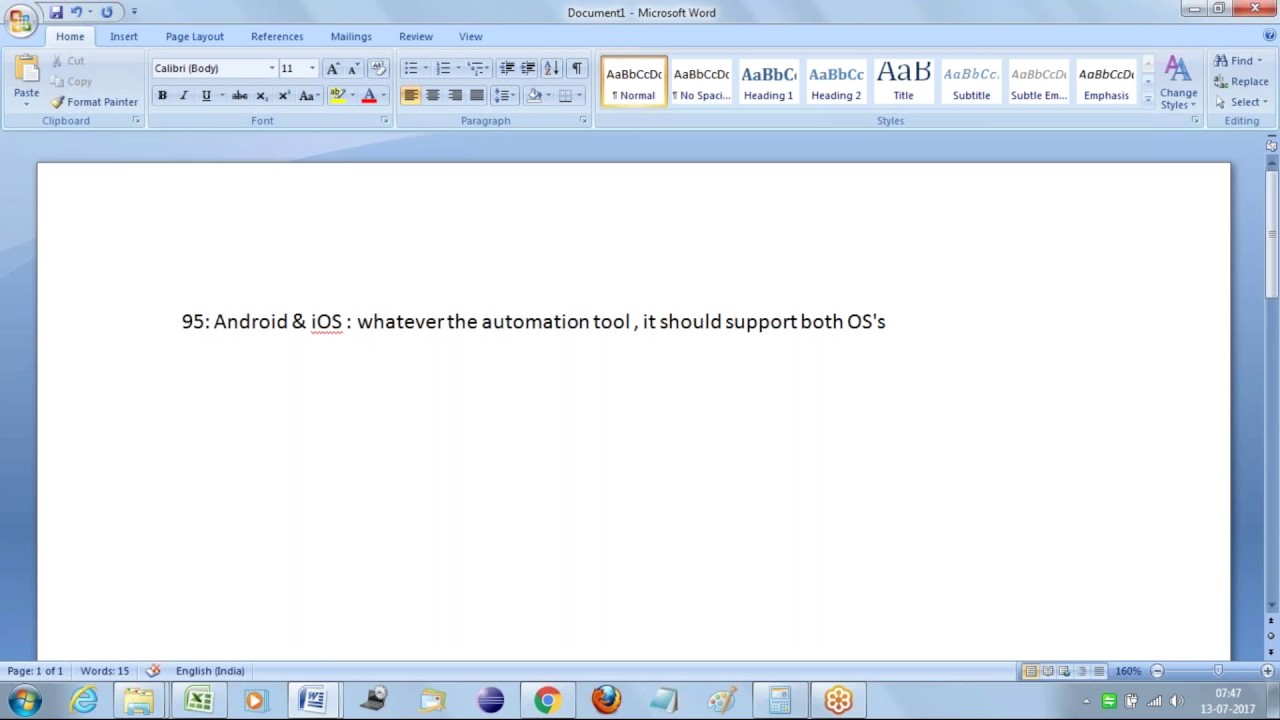This screenshot has width=1280, height=720.
Task: Sort the selected text
Action: [x=551, y=68]
